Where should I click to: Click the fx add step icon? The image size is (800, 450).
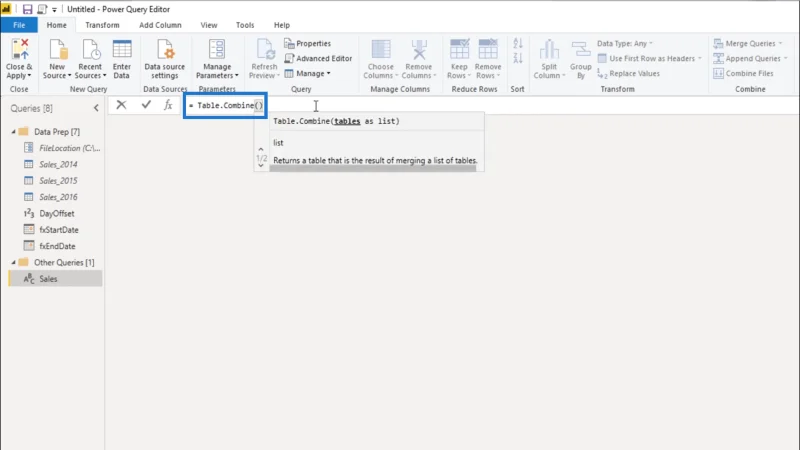pos(168,105)
